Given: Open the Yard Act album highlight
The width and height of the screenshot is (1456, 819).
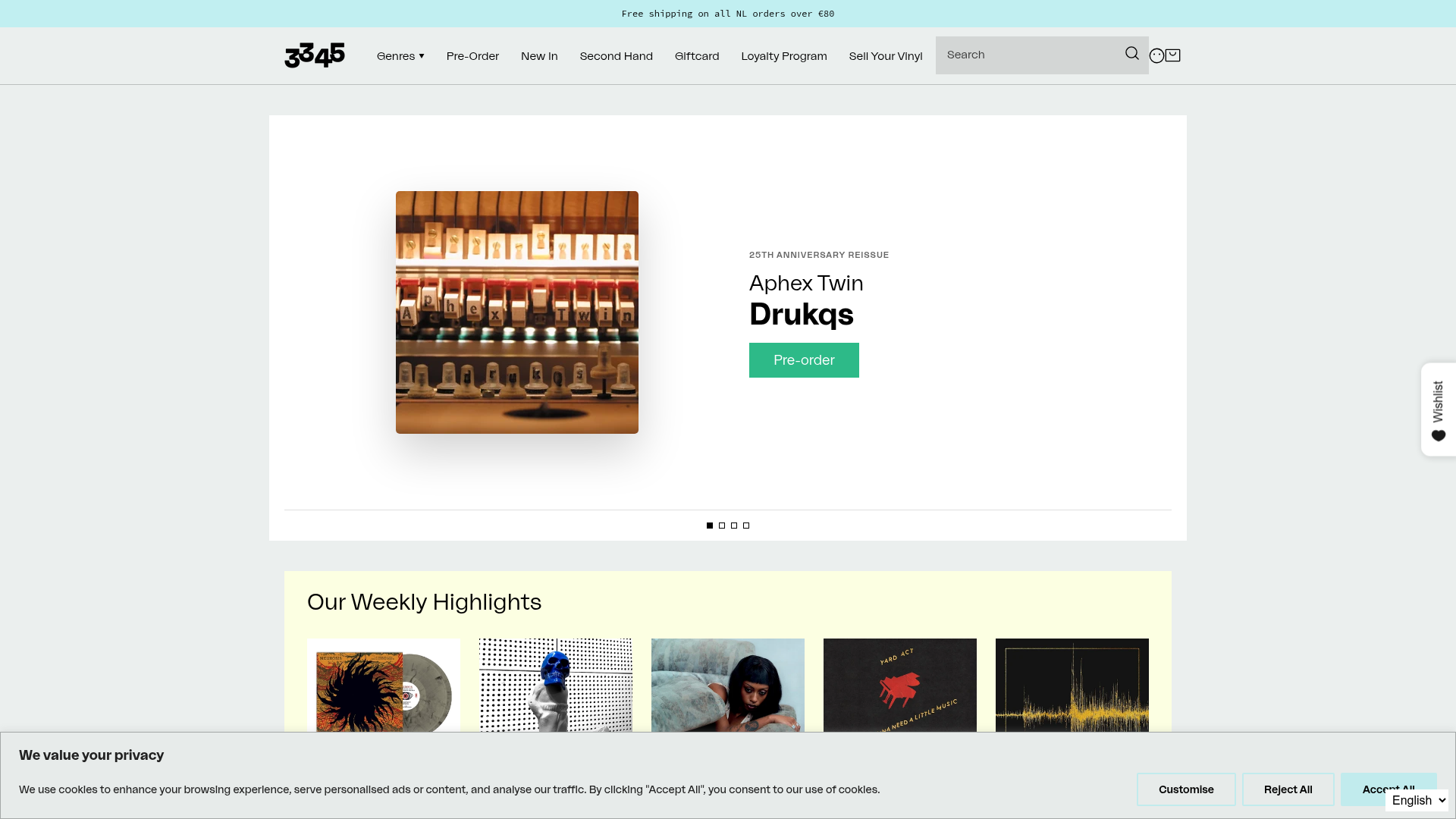Looking at the screenshot, I should click(x=900, y=686).
